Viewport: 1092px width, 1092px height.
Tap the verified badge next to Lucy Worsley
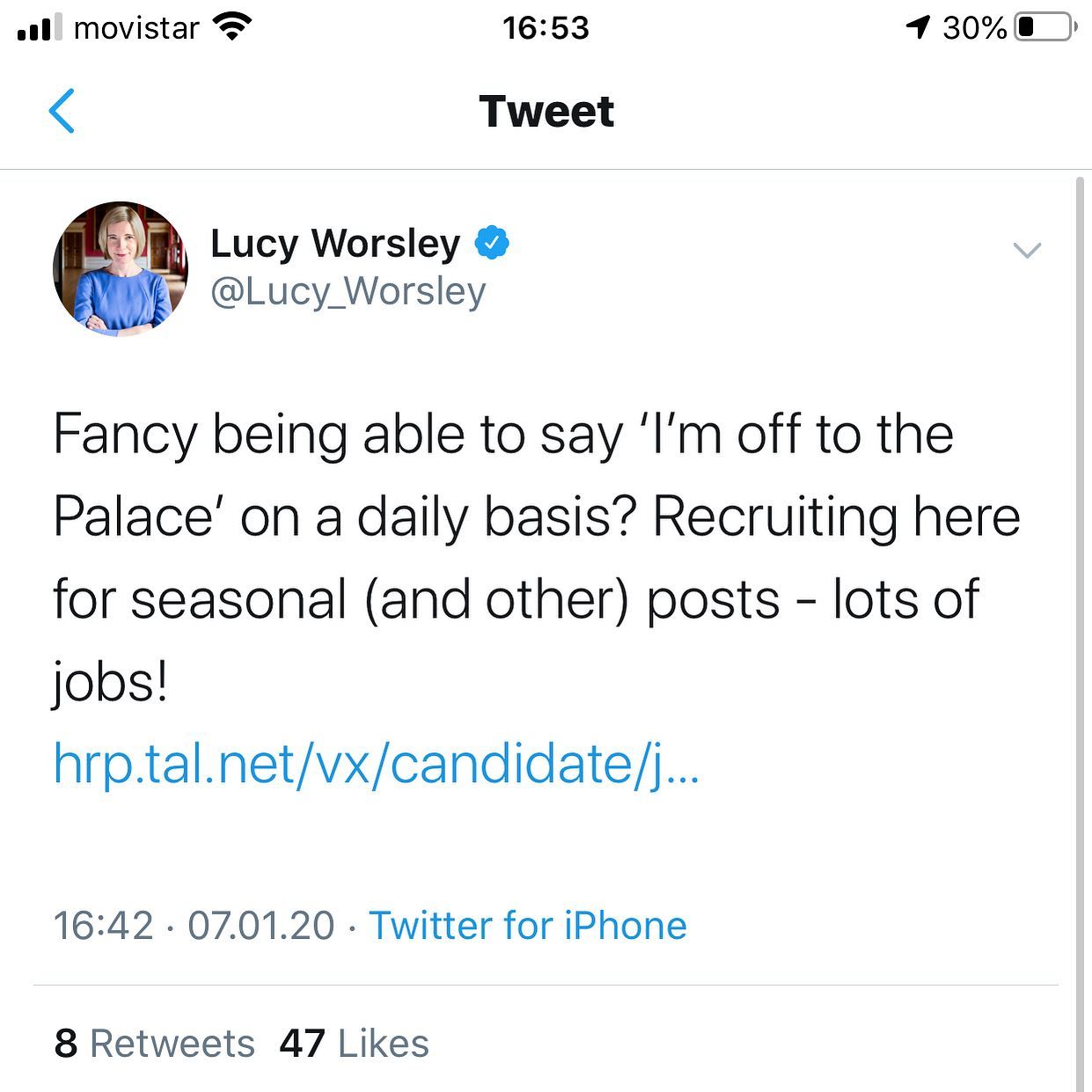tap(493, 244)
